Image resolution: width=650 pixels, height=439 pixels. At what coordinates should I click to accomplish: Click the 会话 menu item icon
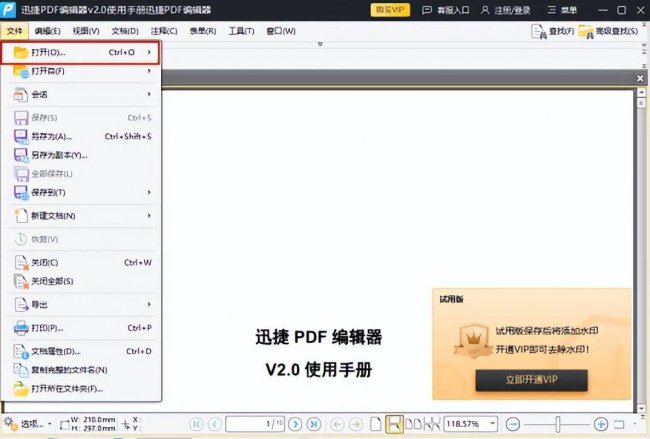[x=20, y=95]
